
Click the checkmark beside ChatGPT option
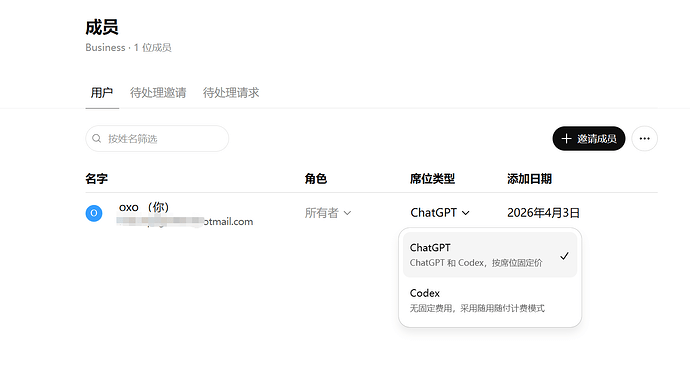tap(564, 256)
